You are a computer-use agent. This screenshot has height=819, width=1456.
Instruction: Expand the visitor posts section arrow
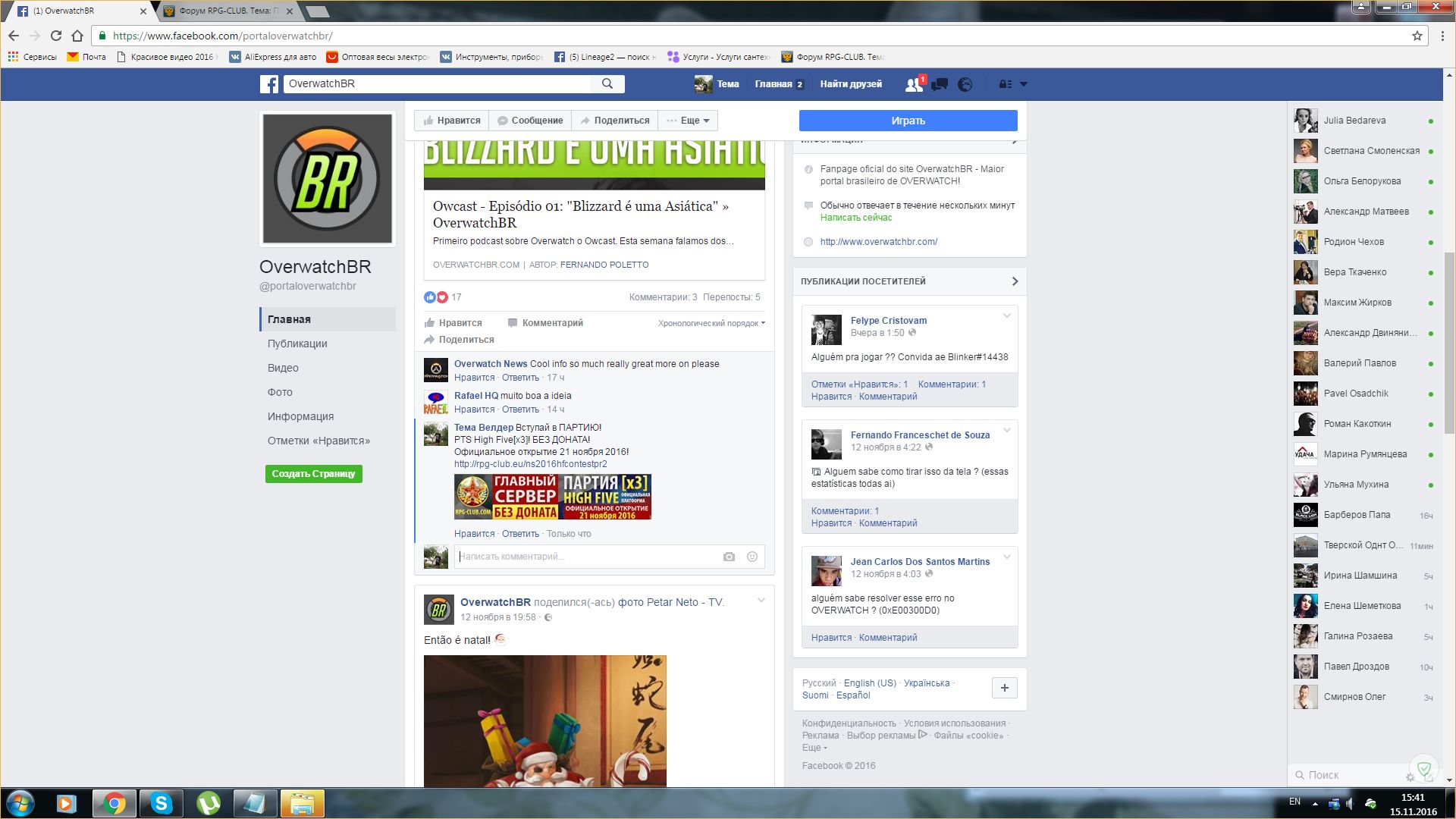pyautogui.click(x=1015, y=281)
